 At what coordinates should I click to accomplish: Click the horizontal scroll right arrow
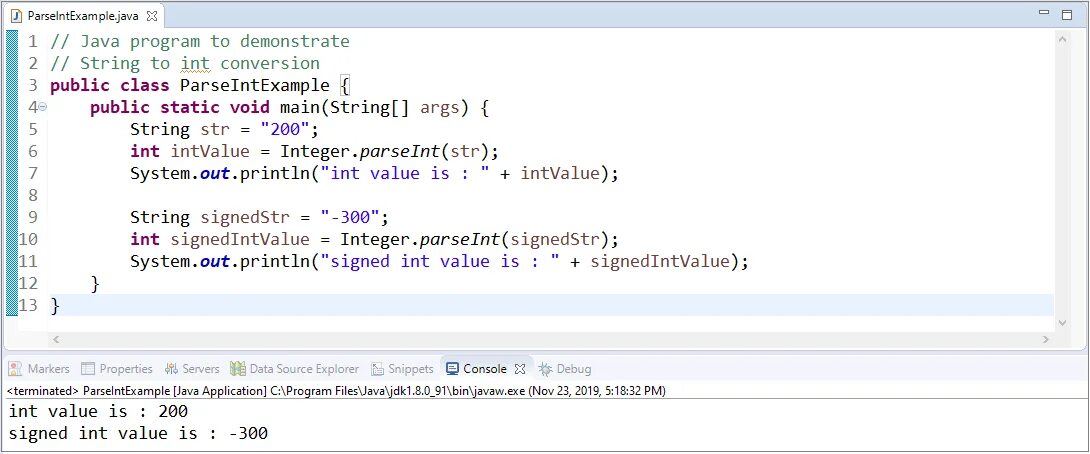[1046, 339]
